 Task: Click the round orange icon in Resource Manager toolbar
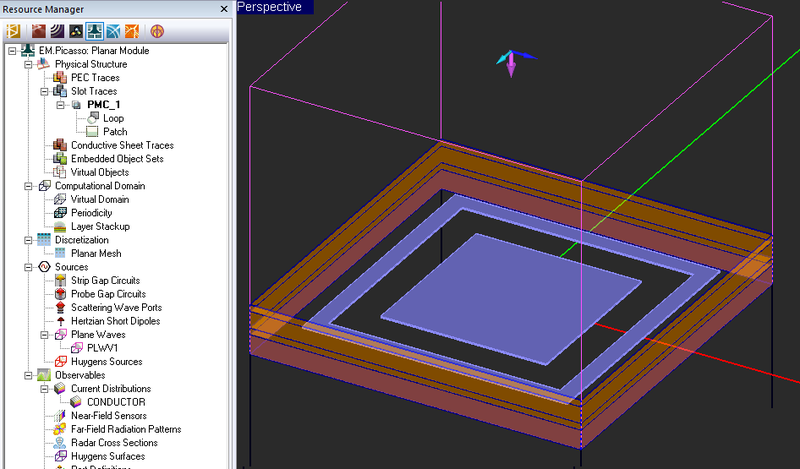pyautogui.click(x=157, y=30)
